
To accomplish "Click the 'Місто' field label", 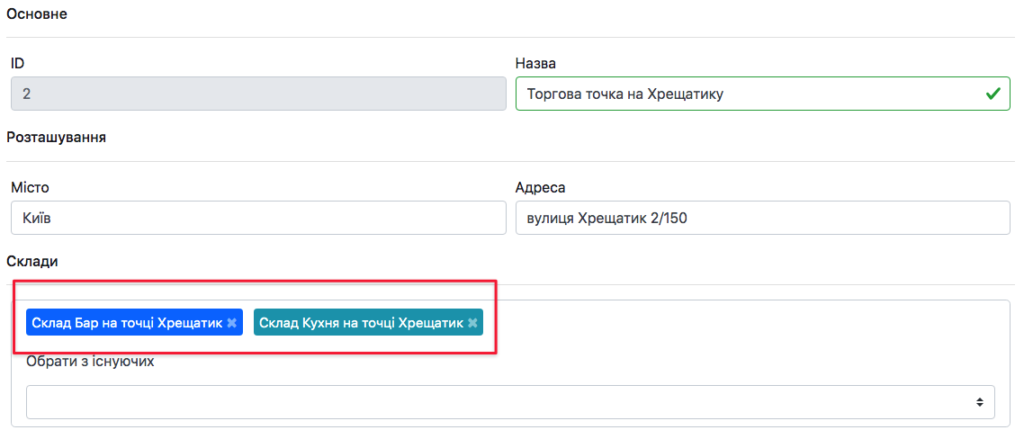I will click(30, 187).
